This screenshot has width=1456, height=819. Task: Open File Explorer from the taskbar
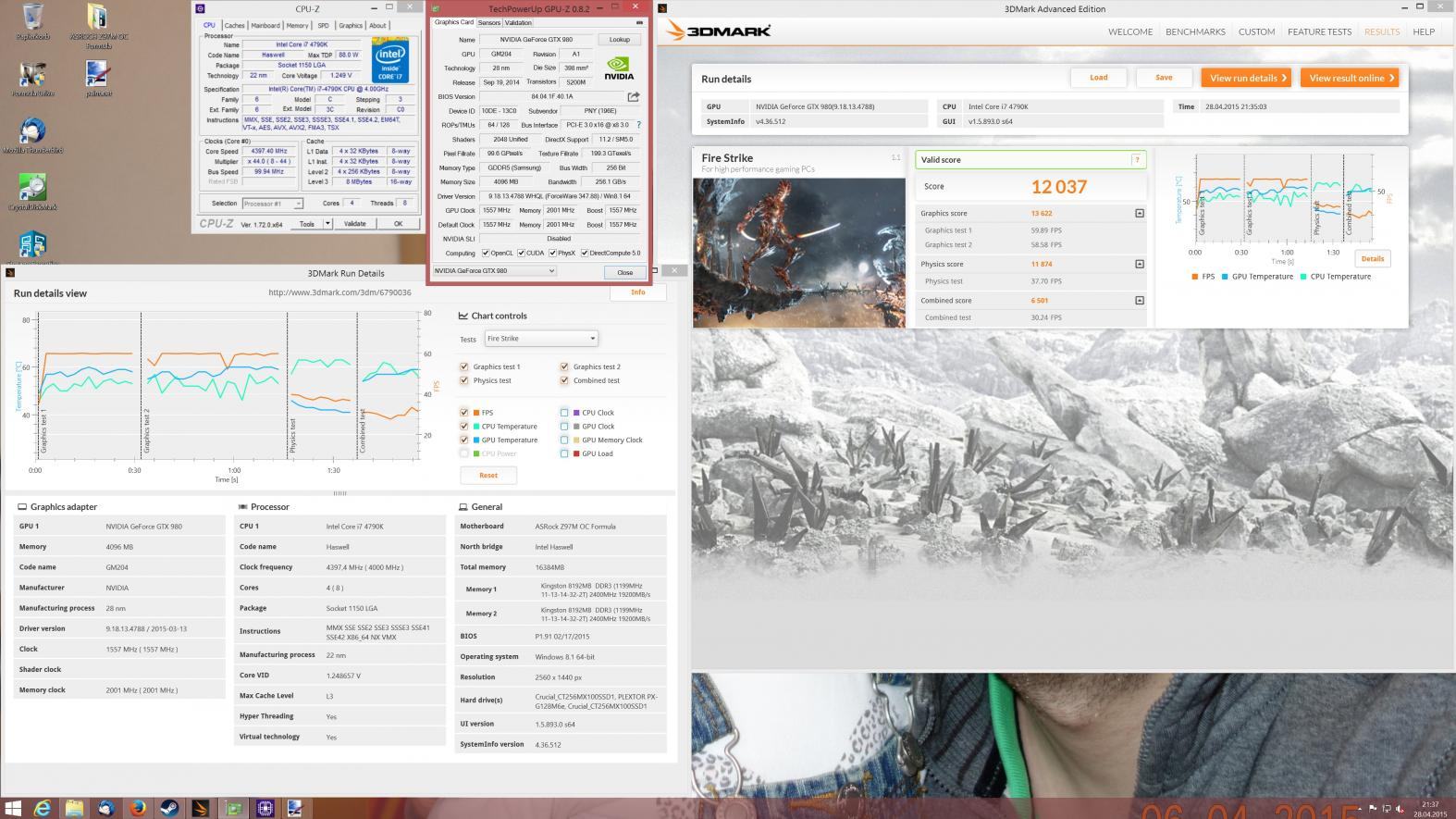[74, 808]
